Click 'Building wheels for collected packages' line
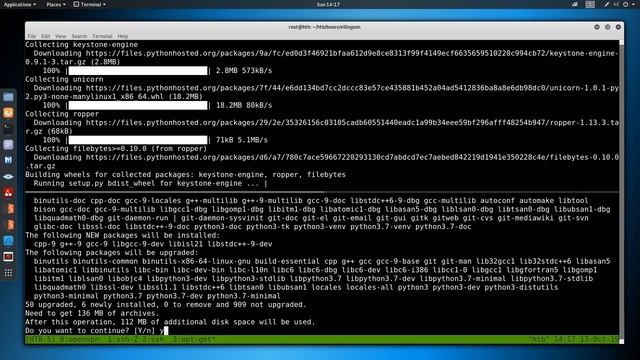Viewport: 640px width, 360px height. (x=185, y=175)
